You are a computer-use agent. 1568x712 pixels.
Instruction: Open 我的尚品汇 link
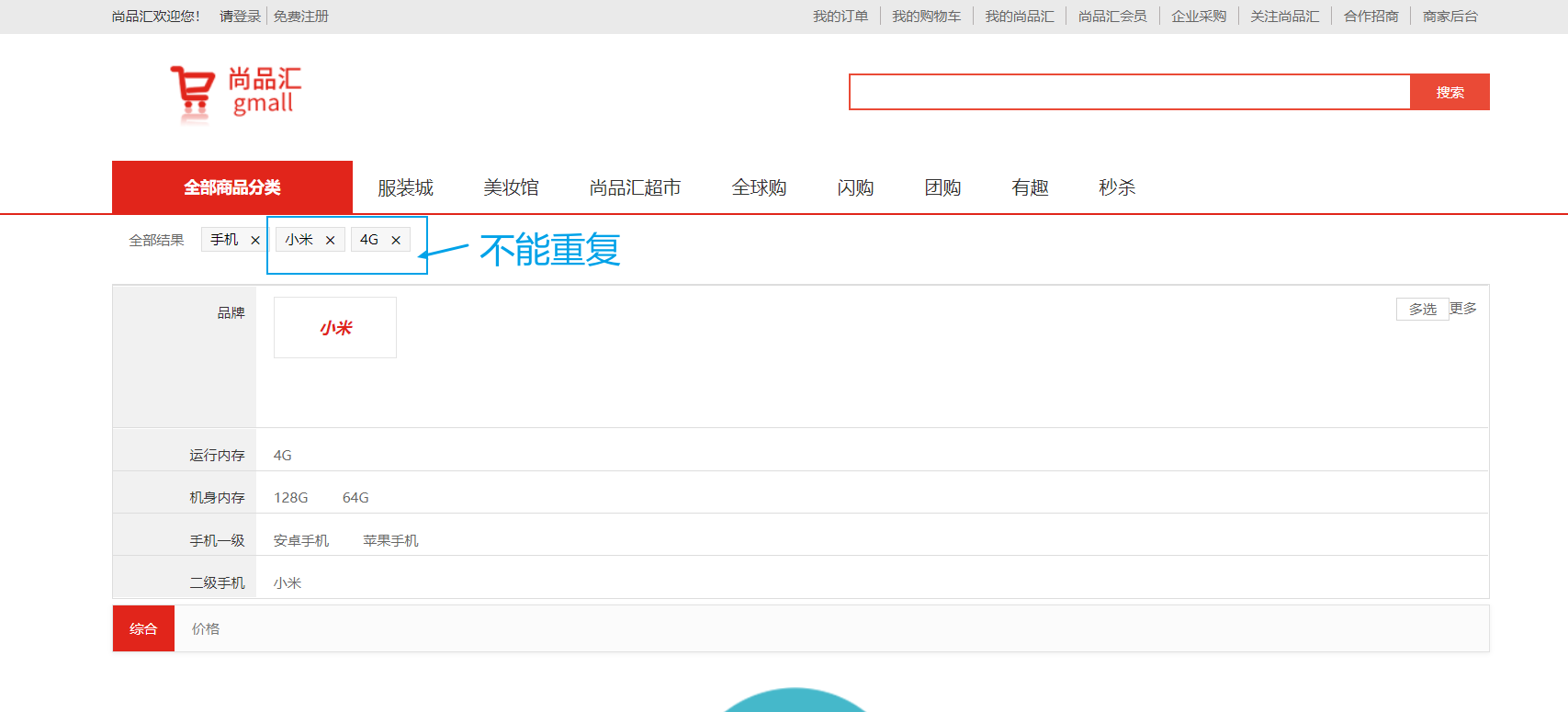(x=1020, y=17)
